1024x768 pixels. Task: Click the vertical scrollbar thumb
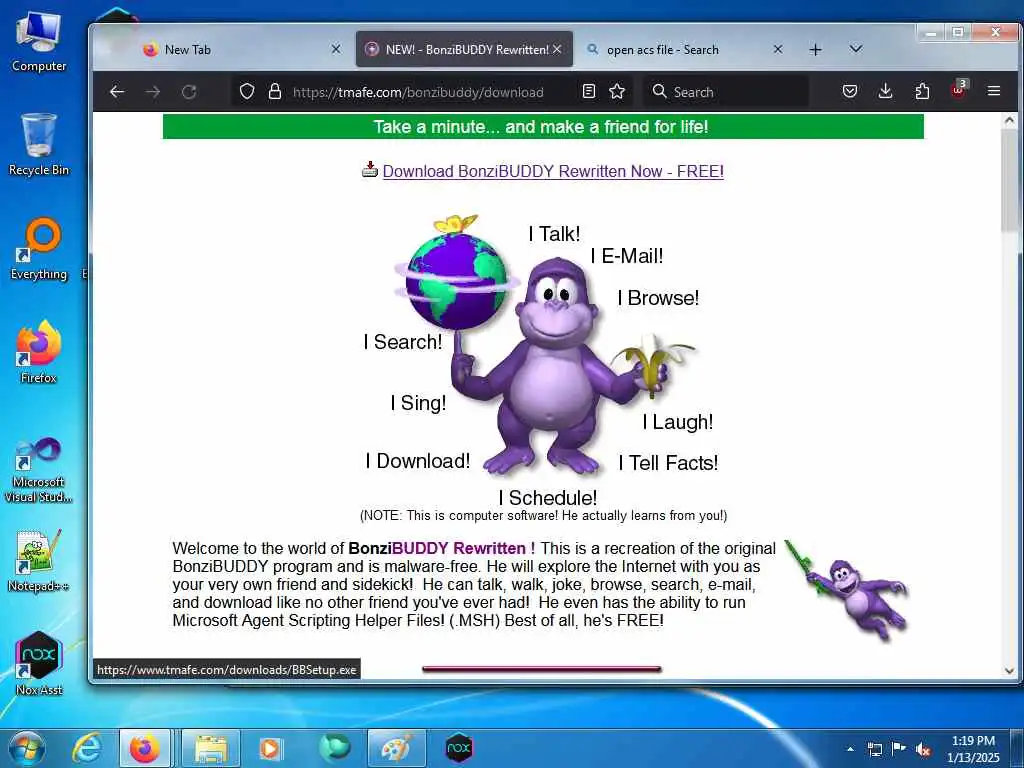tap(1010, 180)
